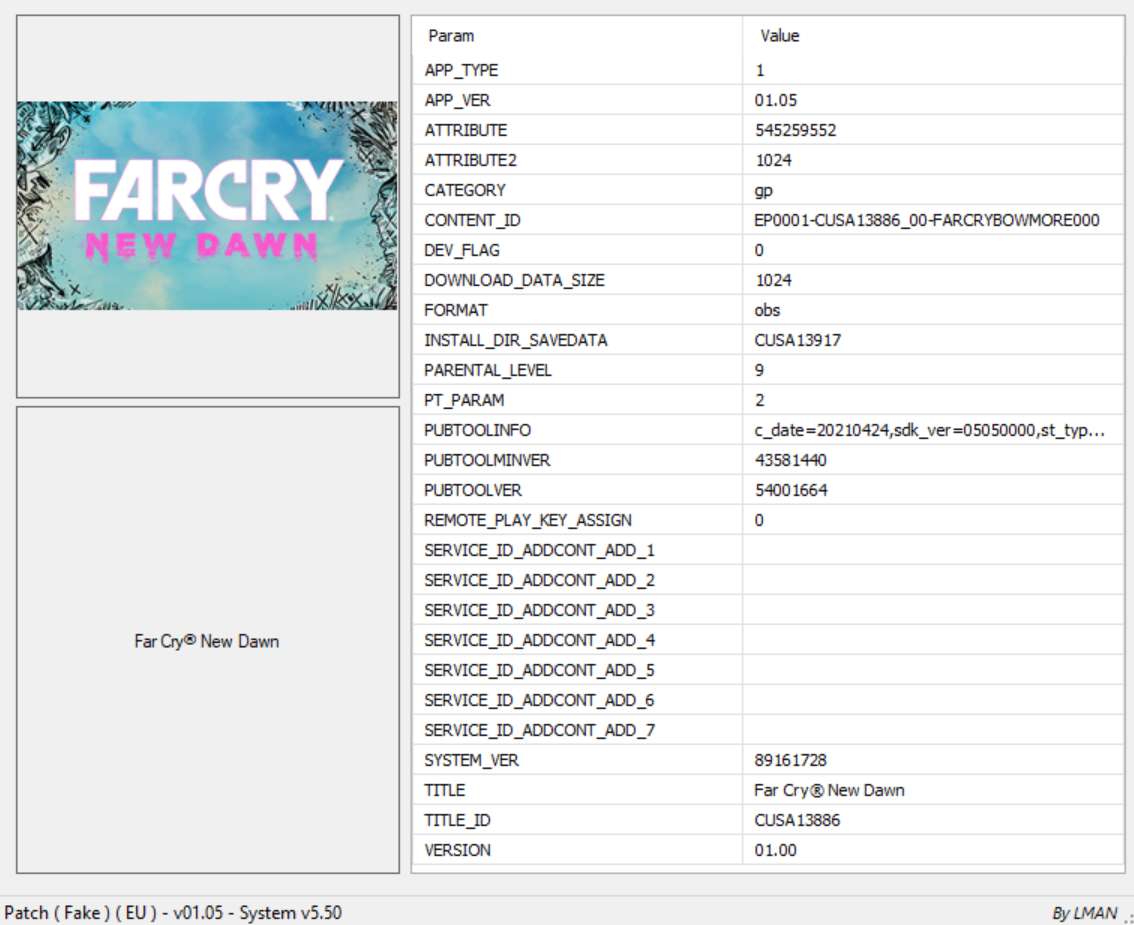Select the APP_TYPE row
This screenshot has height=925, width=1134.
click(x=768, y=70)
